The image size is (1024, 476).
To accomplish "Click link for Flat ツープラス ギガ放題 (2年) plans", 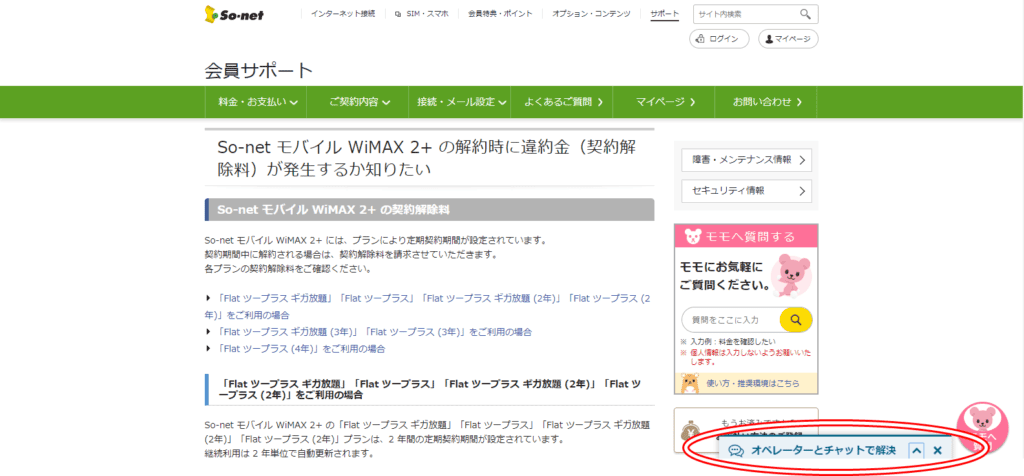I will pyautogui.click(x=427, y=306).
